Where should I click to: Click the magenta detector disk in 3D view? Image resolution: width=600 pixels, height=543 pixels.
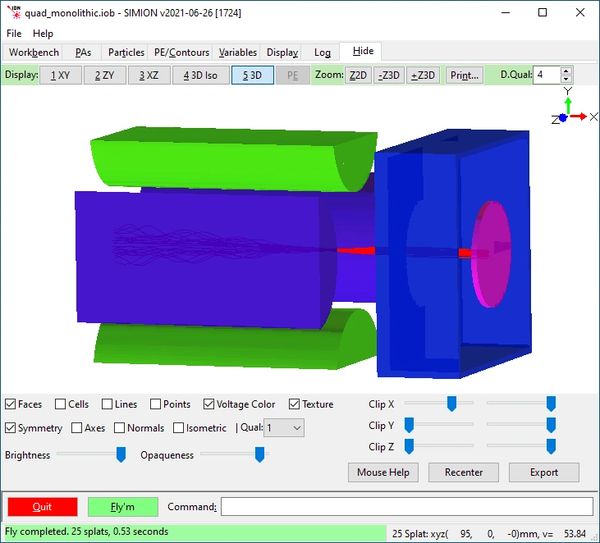[x=491, y=254]
